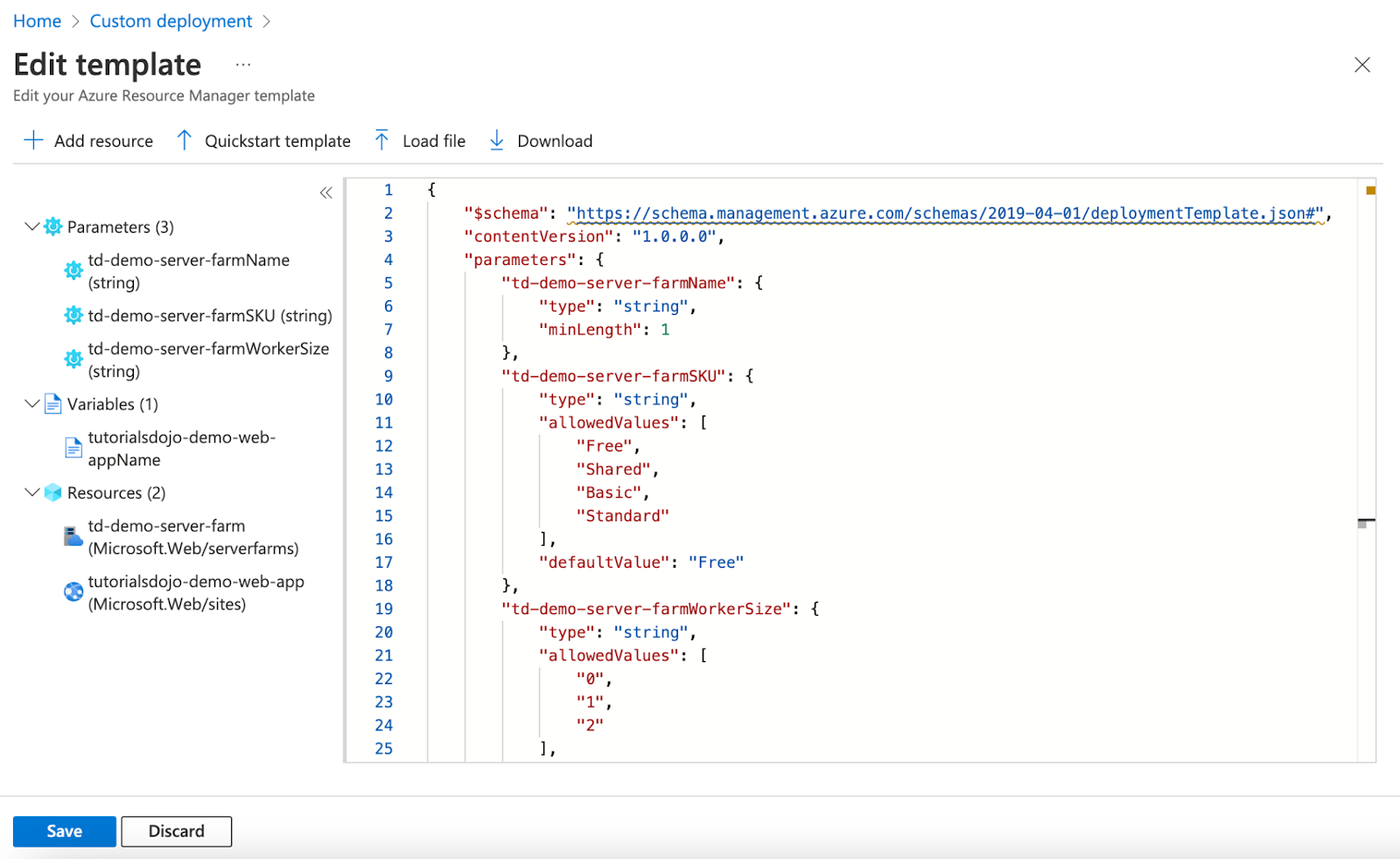
Task: Discard the template edits
Action: 176,831
